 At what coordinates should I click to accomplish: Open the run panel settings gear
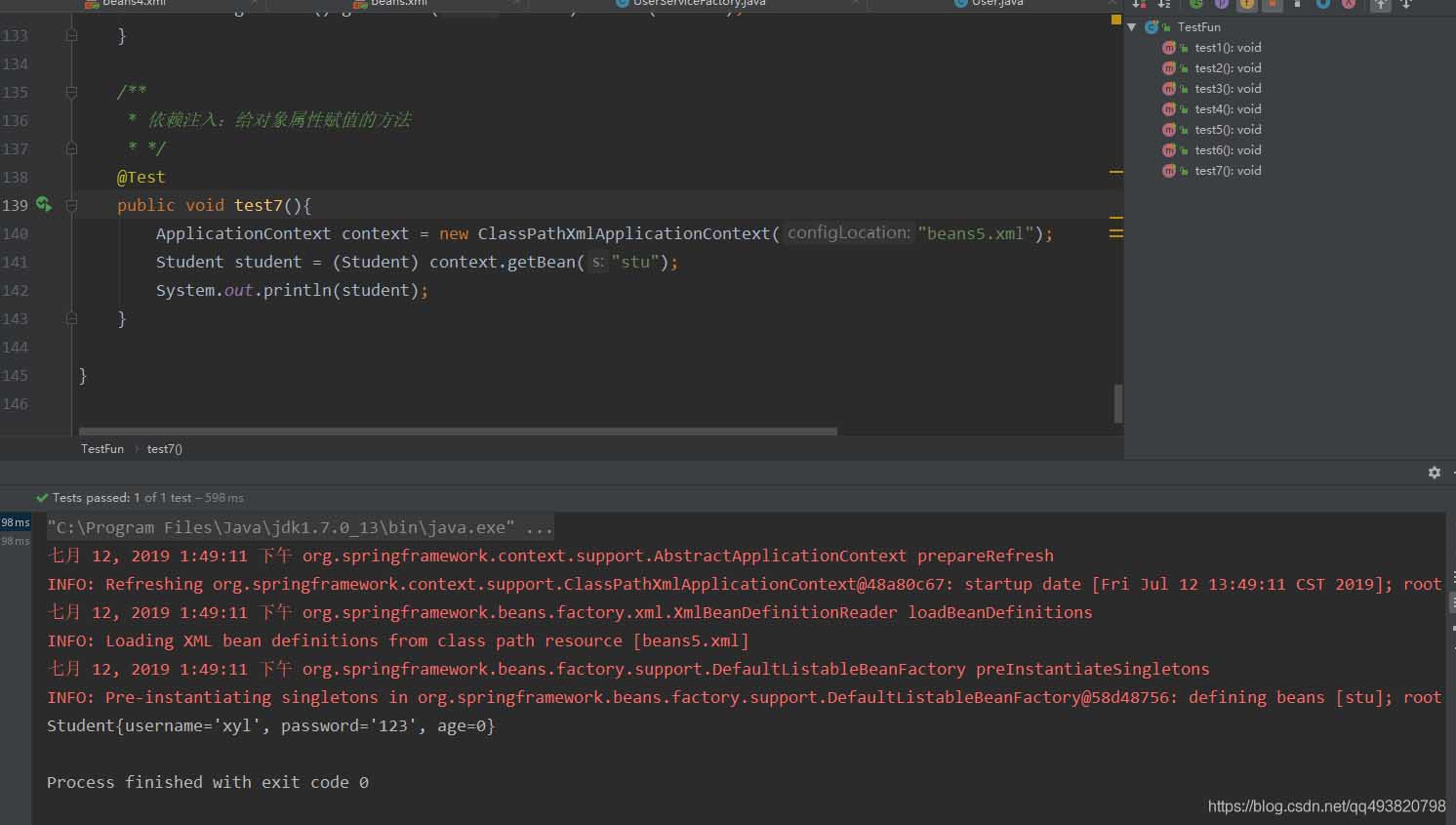[x=1434, y=473]
